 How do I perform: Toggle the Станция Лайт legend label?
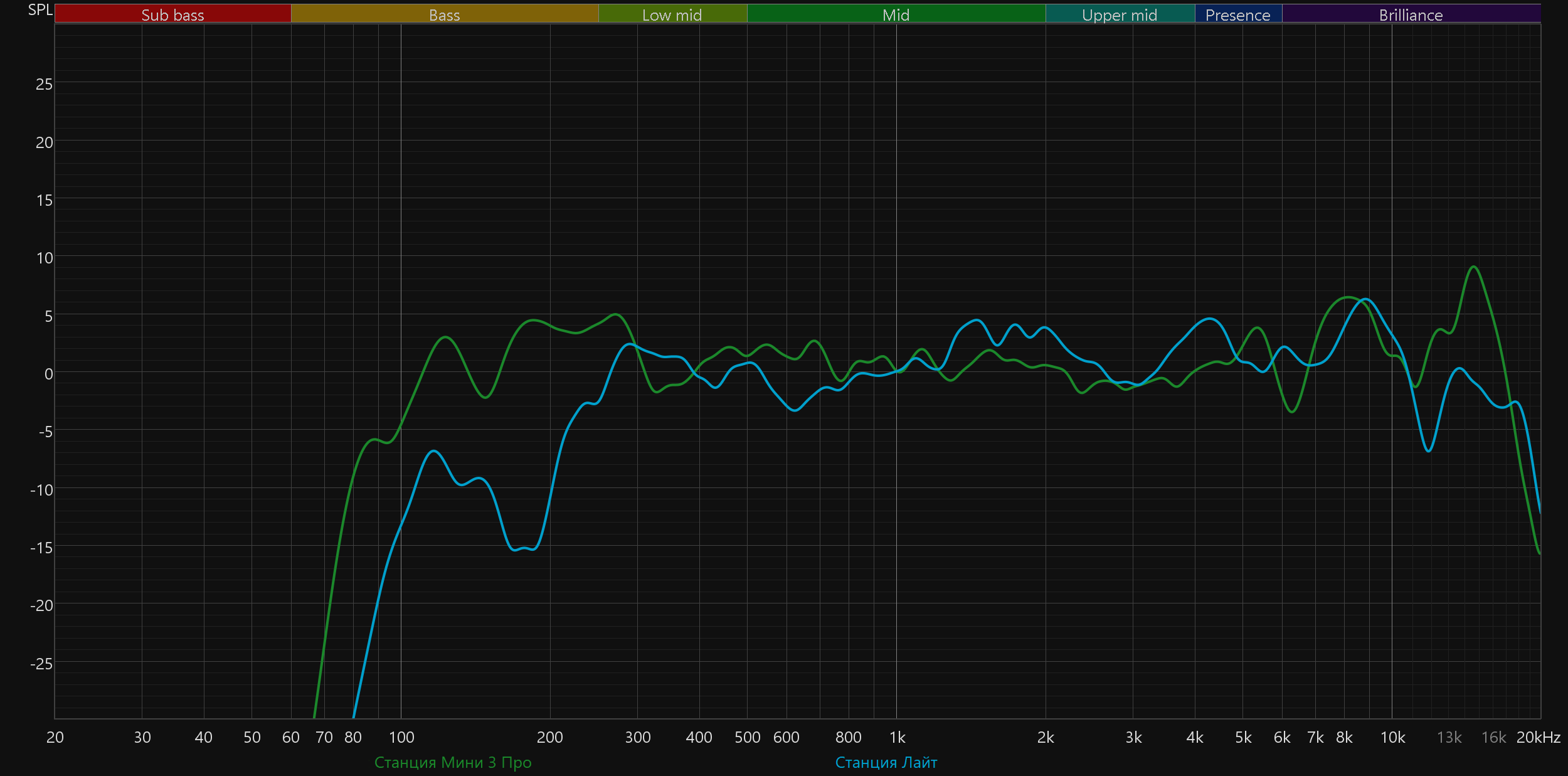(886, 762)
